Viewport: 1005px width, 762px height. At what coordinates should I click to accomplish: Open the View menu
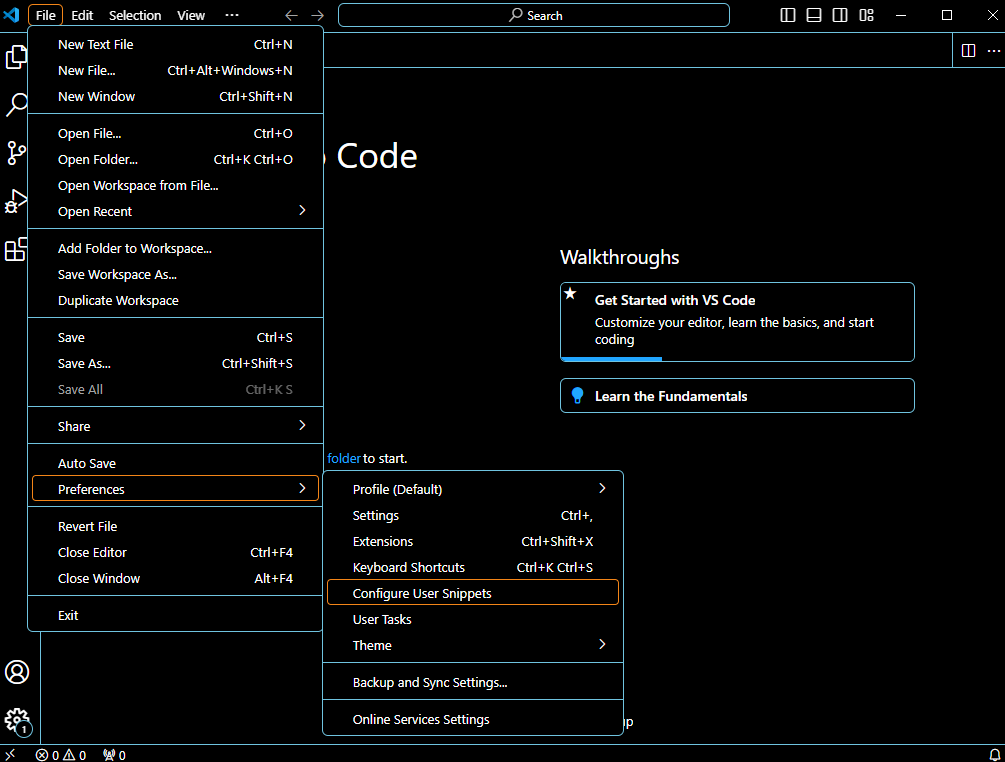(191, 15)
